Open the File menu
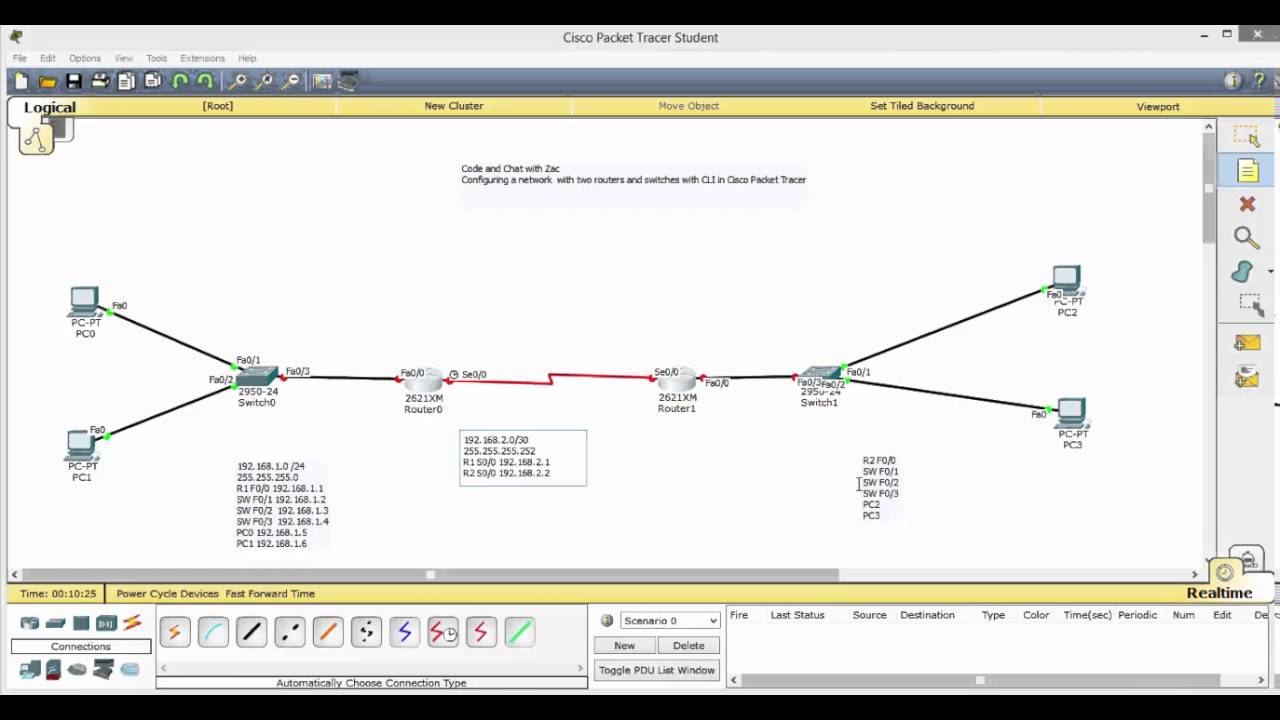1280x720 pixels. (19, 58)
